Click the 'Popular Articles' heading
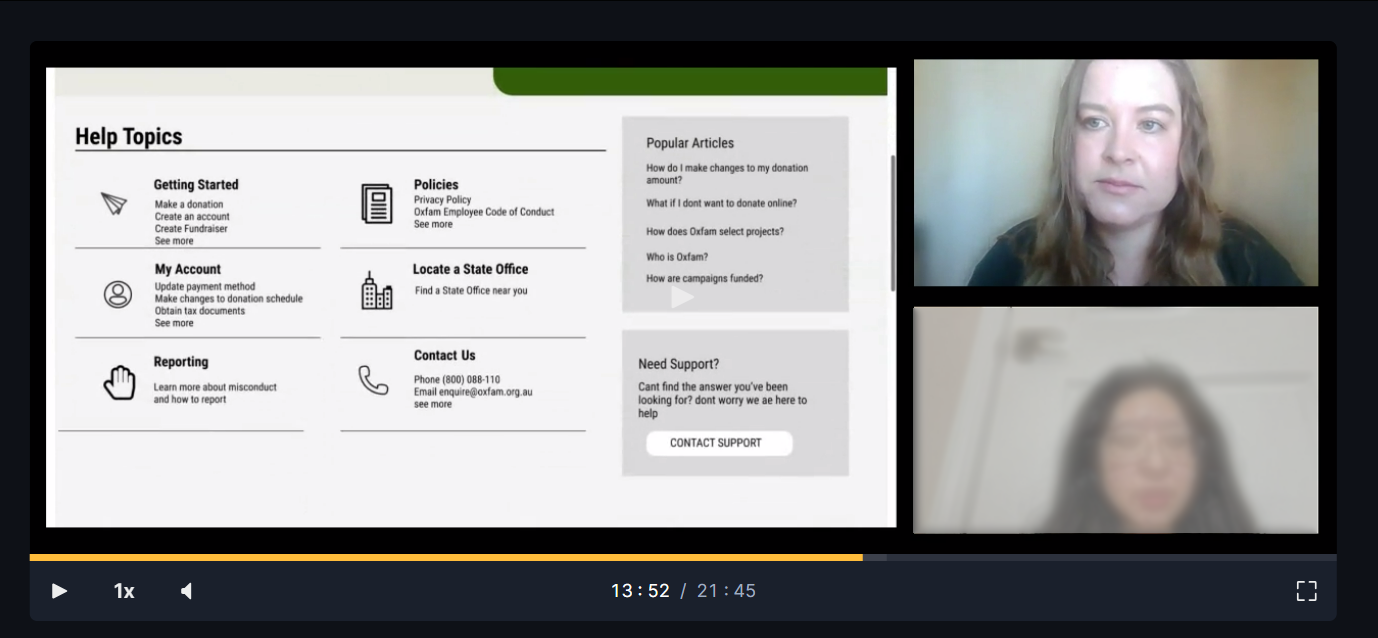 690,143
